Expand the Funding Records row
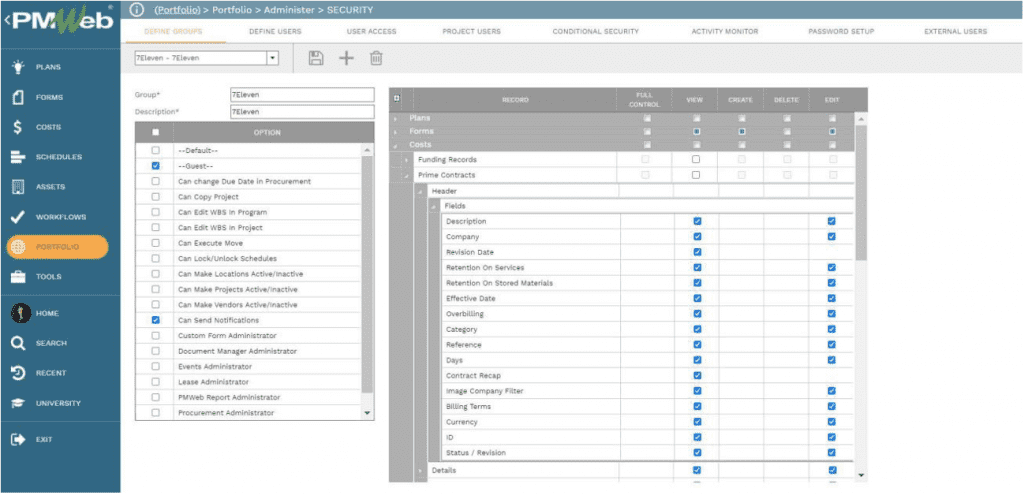The width and height of the screenshot is (1024, 495). (x=406, y=159)
